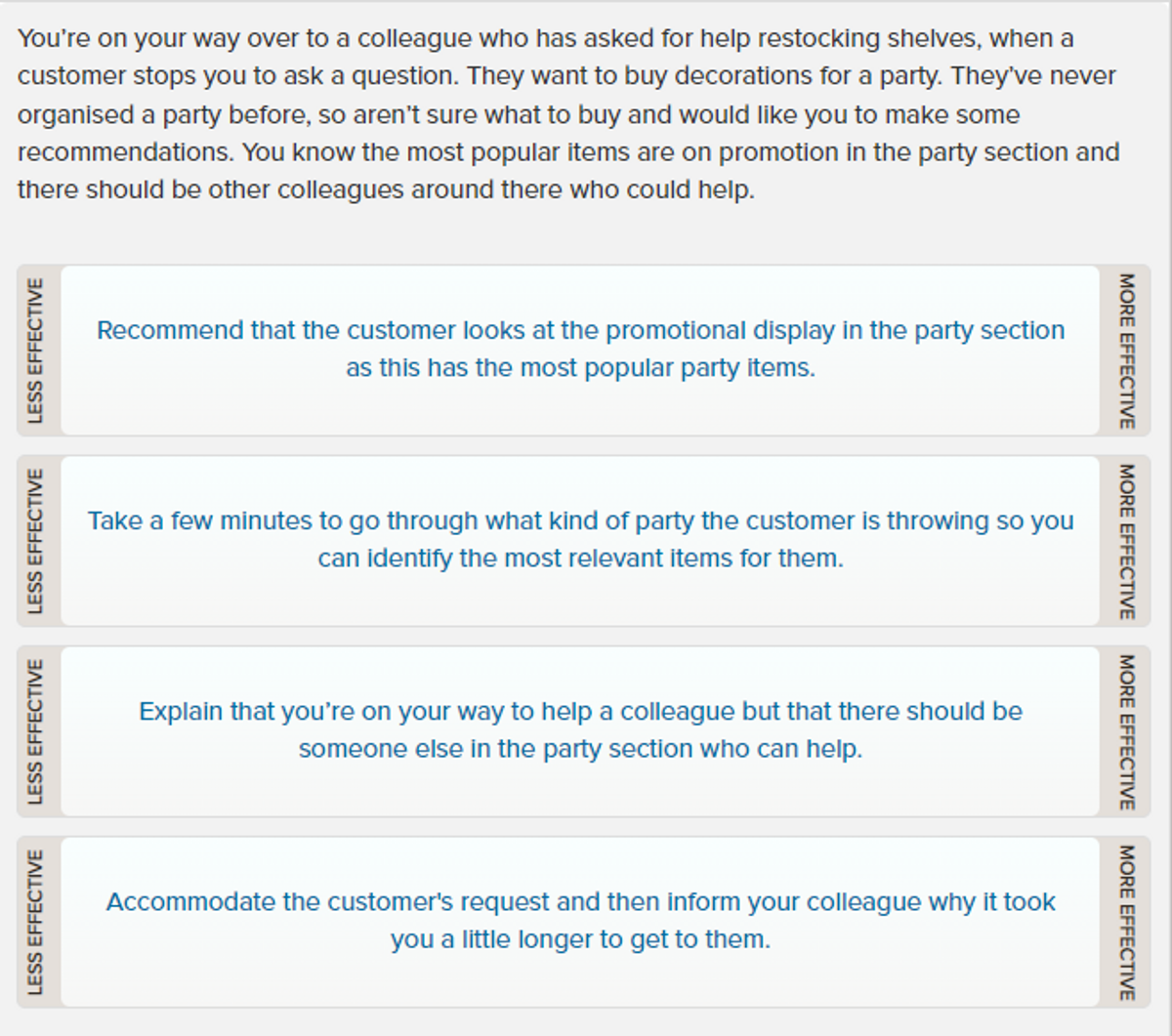Screen dimensions: 1172x1036
Task: Click the green bar at the bottom edge
Action: point(586,1031)
